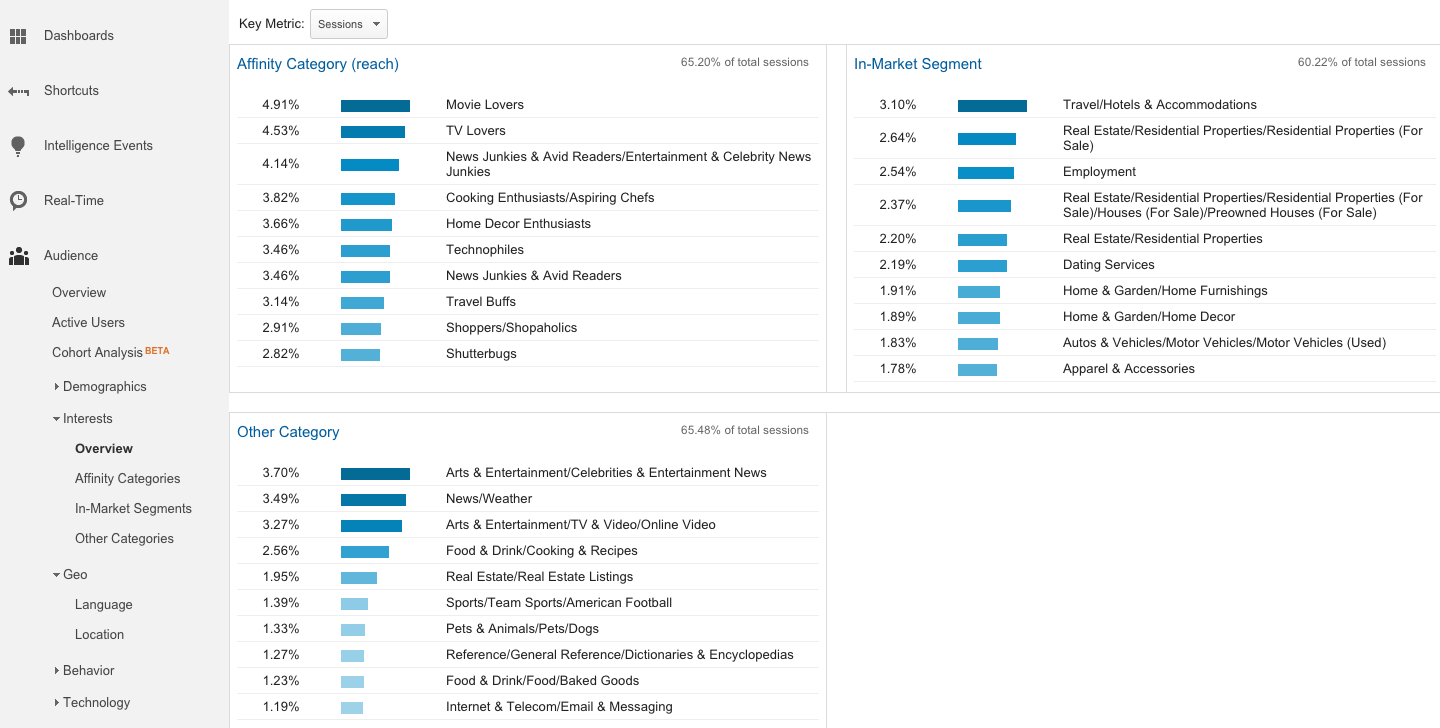The height and width of the screenshot is (728, 1440).
Task: Open the Key Metric Sessions dropdown
Action: [349, 24]
